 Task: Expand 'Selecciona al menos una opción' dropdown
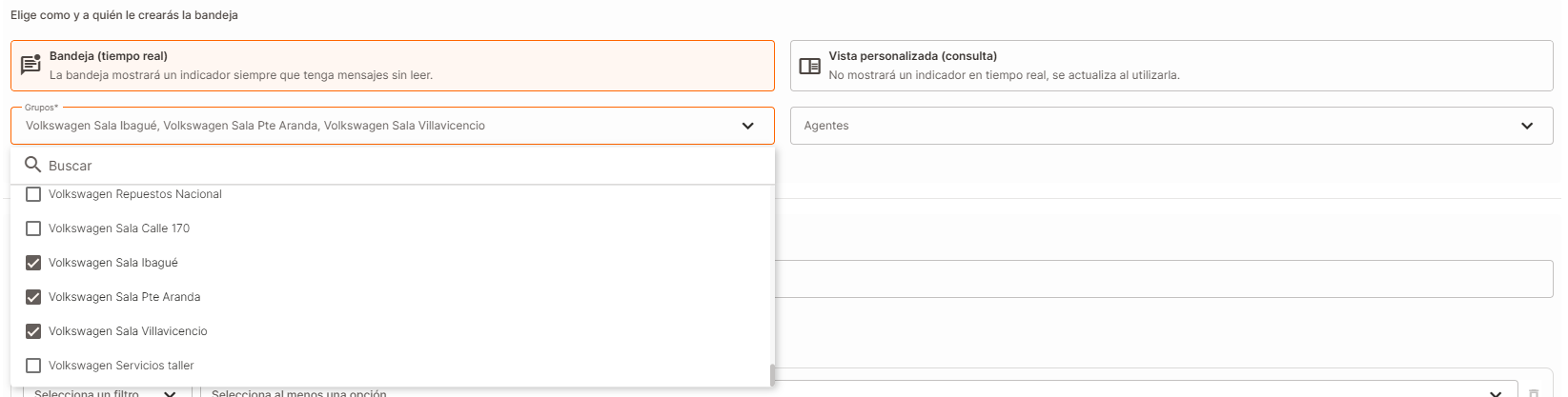coord(858,392)
